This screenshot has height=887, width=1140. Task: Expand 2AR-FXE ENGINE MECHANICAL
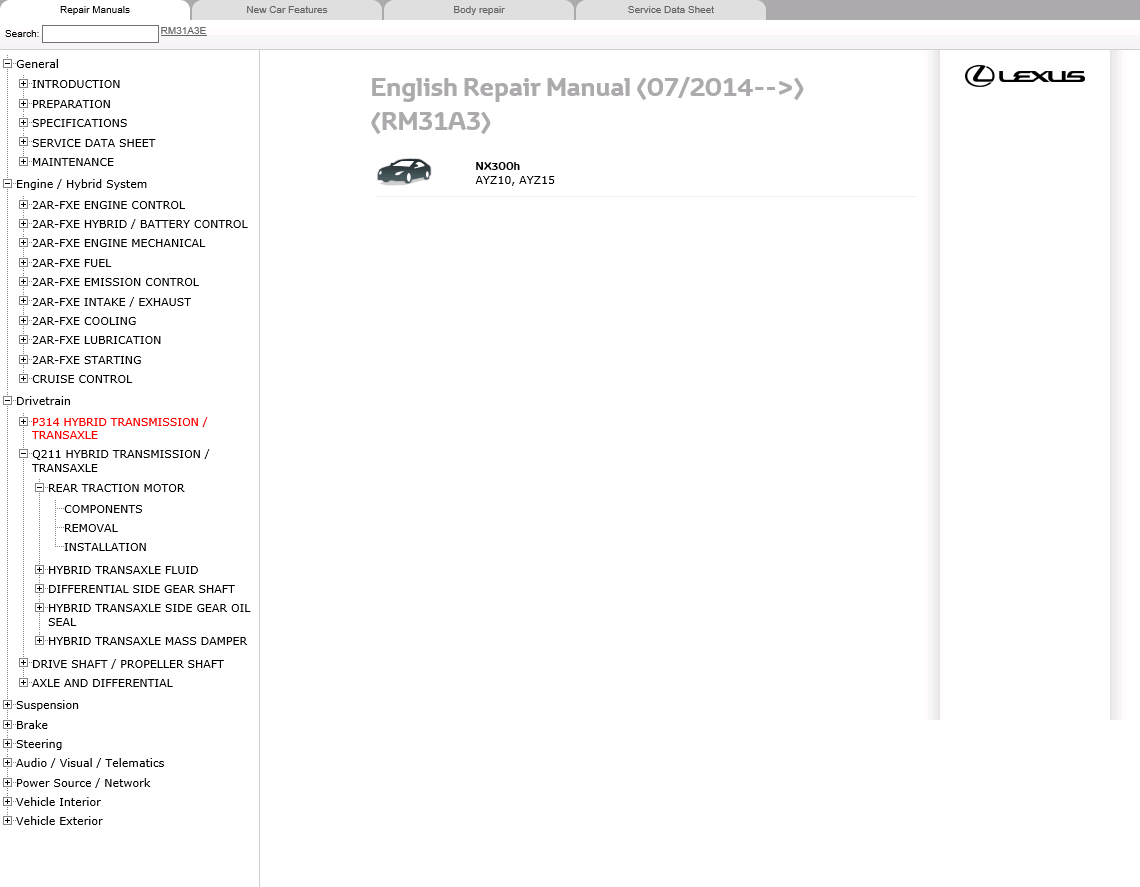click(x=24, y=242)
